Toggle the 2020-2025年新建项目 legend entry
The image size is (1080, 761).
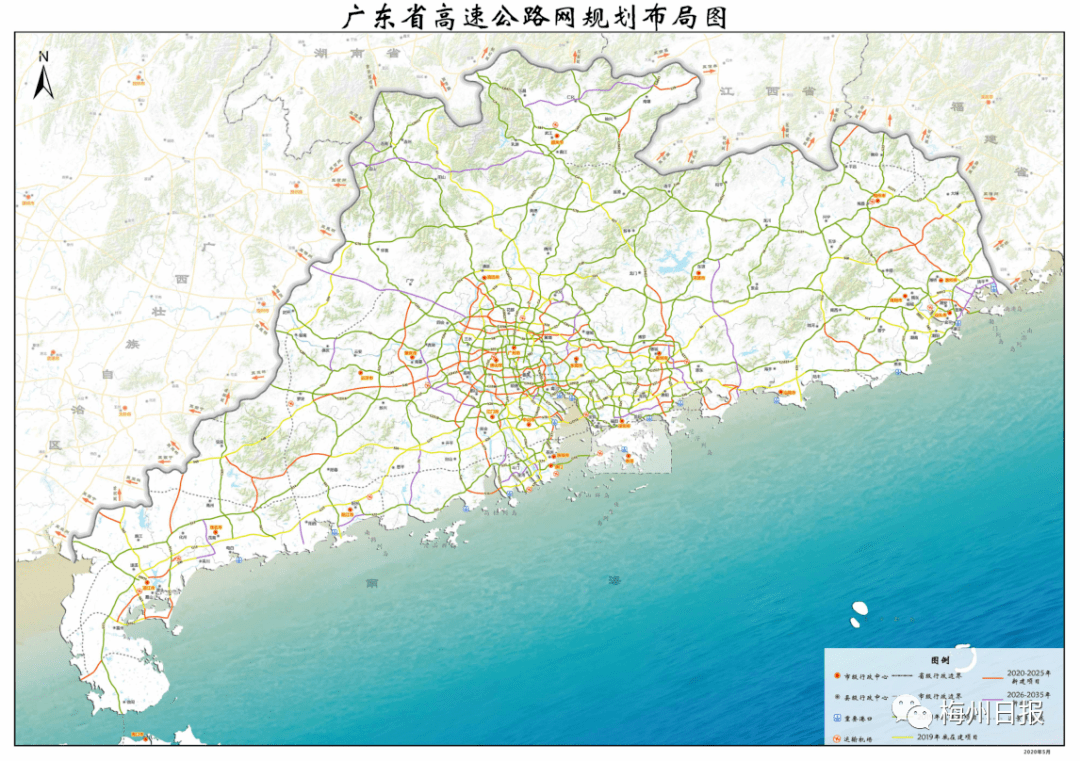point(1028,675)
